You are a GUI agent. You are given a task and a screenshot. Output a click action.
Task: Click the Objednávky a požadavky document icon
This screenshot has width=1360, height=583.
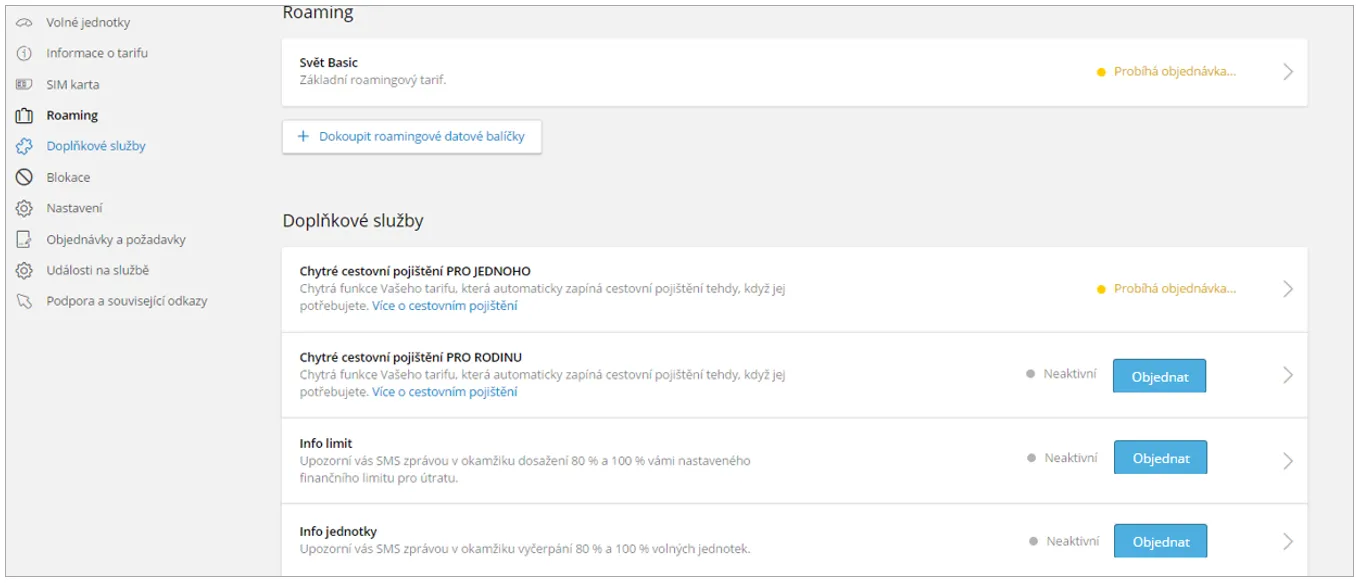25,240
